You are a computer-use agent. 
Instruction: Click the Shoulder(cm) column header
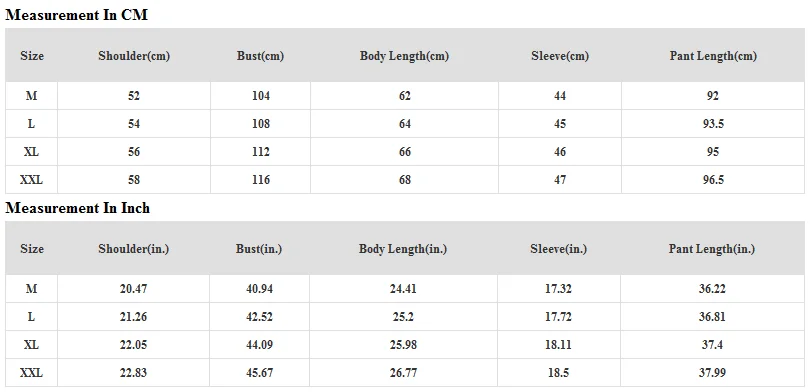tap(134, 55)
